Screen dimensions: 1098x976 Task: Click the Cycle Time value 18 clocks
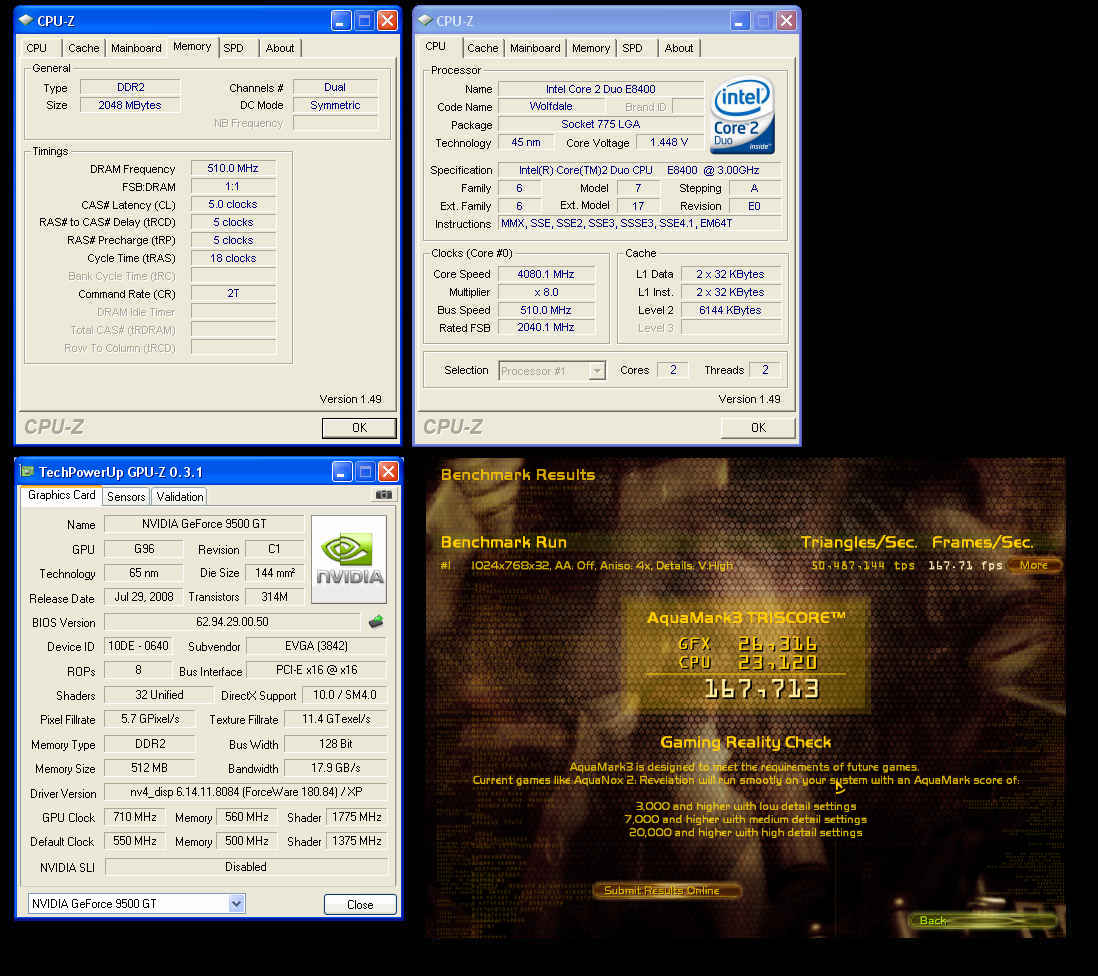[x=232, y=258]
